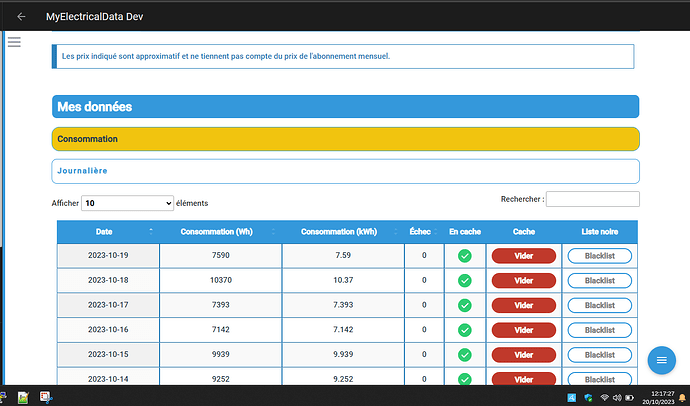Blacklist the 2023-10-18 entry
The image size is (690, 406).
599,281
